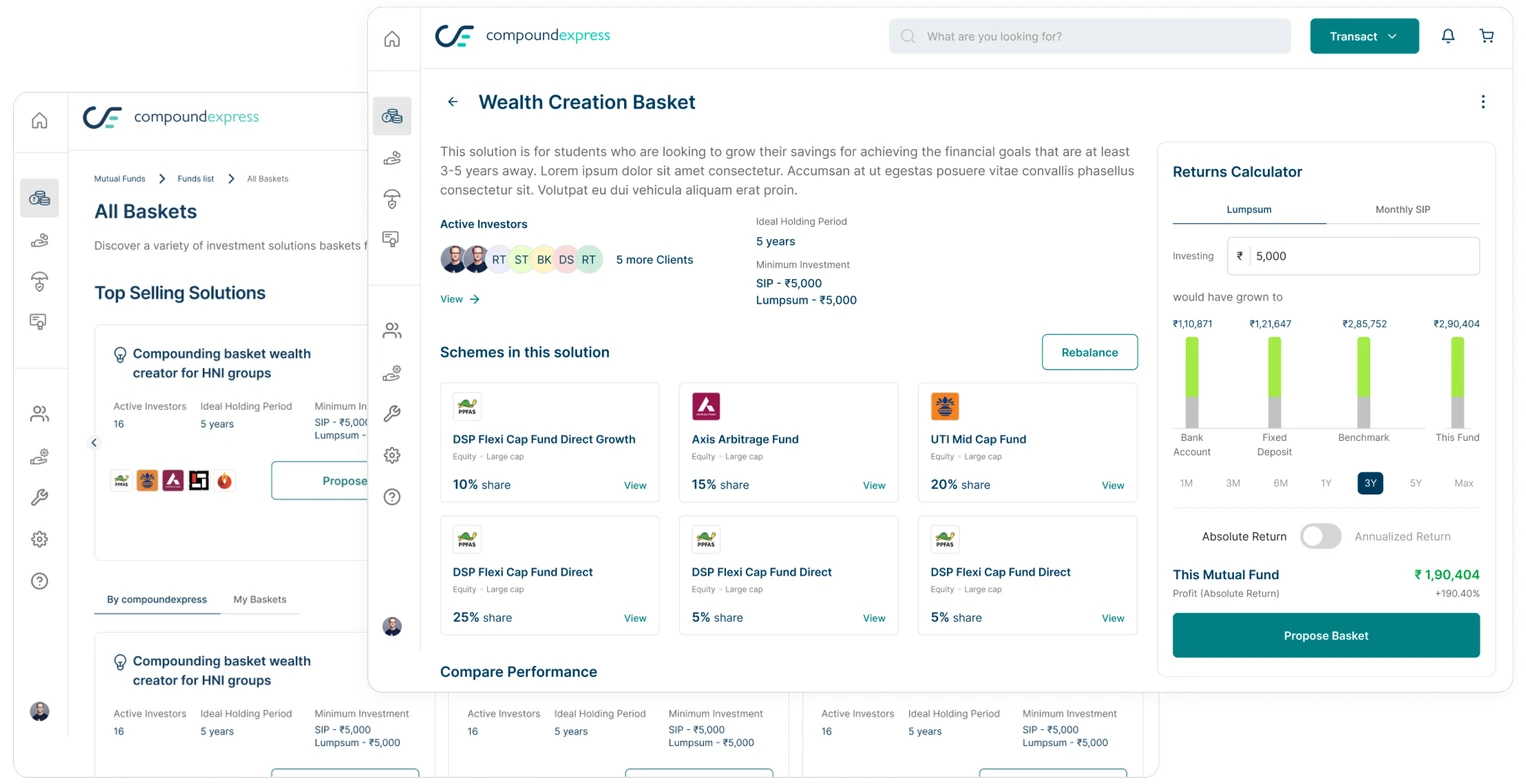Click Funds list breadcrumb in back window
This screenshot has width=1526, height=784.
coord(196,179)
